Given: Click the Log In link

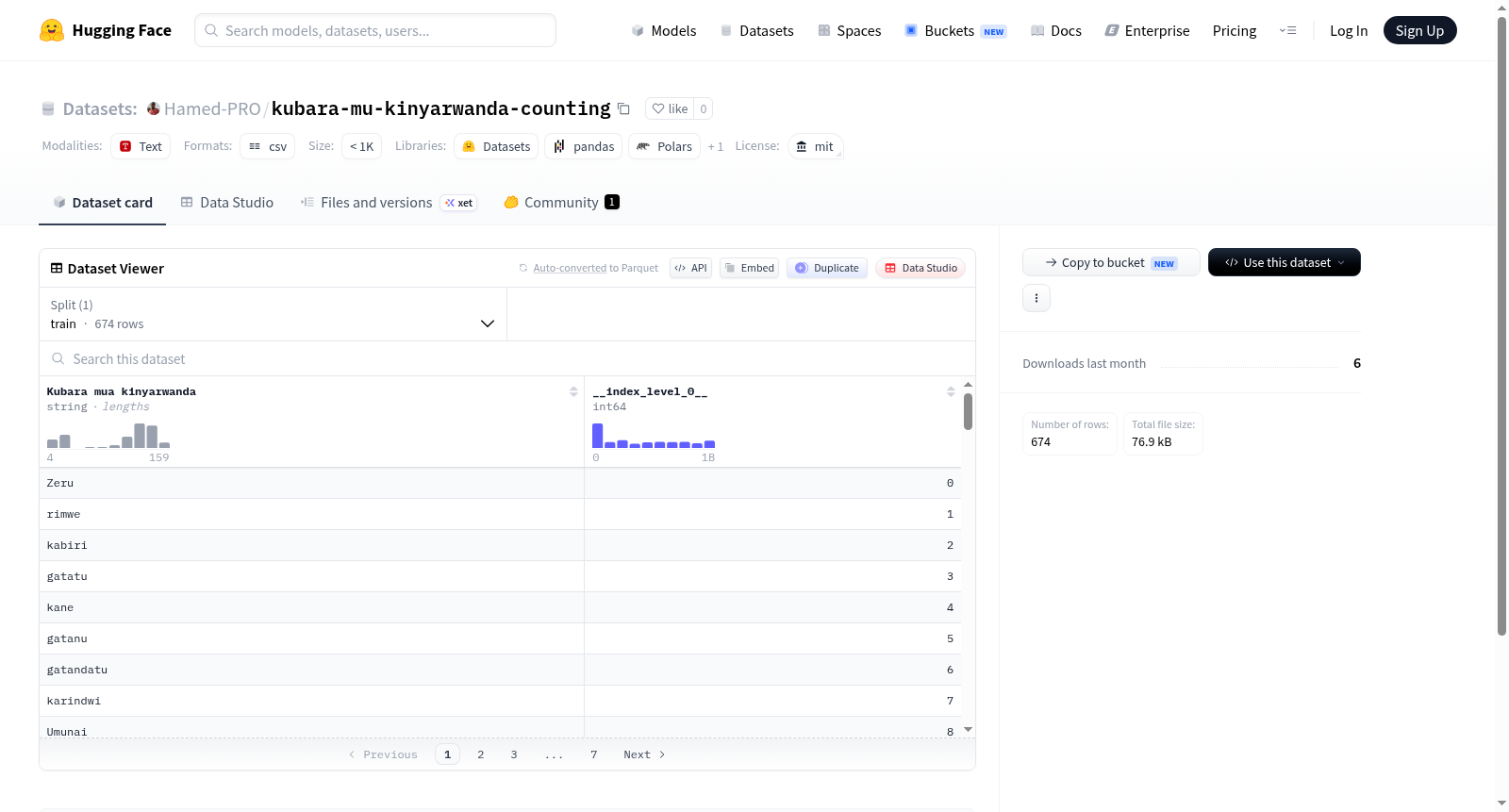Looking at the screenshot, I should click(1349, 30).
